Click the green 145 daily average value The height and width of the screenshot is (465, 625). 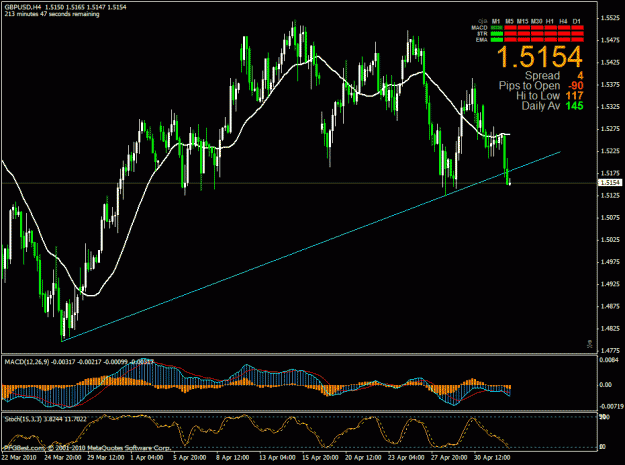(x=574, y=106)
